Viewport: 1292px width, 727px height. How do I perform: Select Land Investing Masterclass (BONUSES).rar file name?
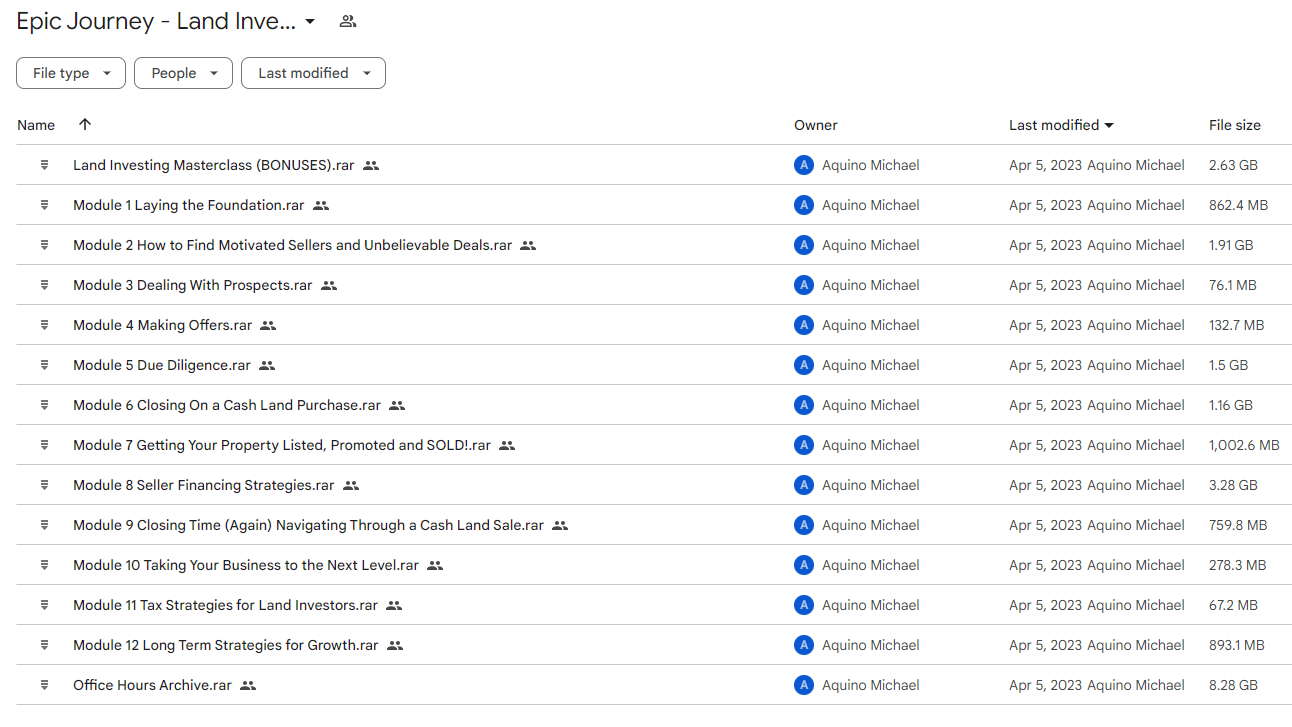coord(213,165)
